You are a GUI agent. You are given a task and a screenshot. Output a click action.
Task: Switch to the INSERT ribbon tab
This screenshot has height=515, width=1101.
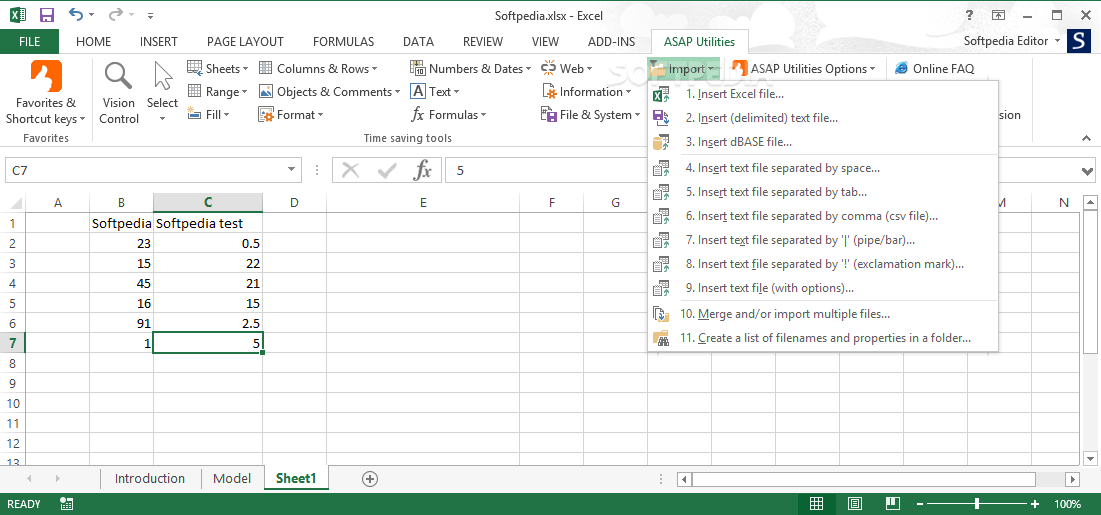(159, 41)
